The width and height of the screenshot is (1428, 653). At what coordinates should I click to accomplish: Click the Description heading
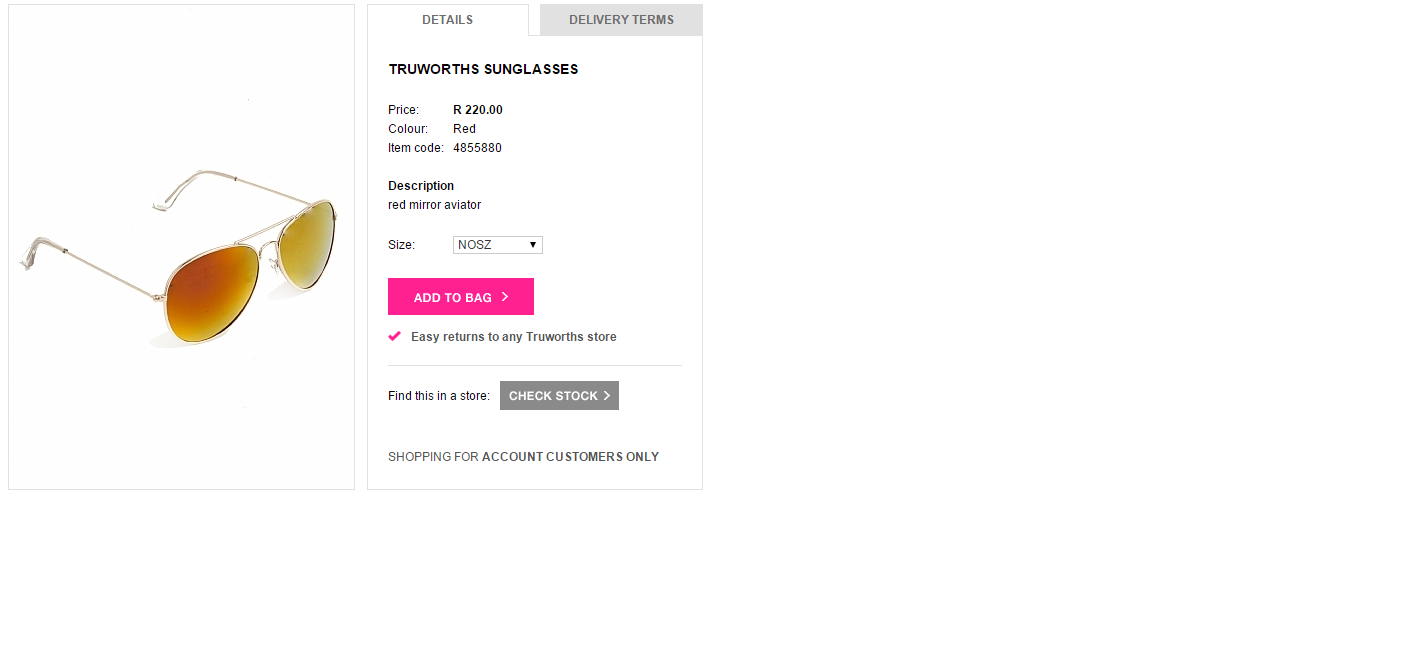pos(421,186)
